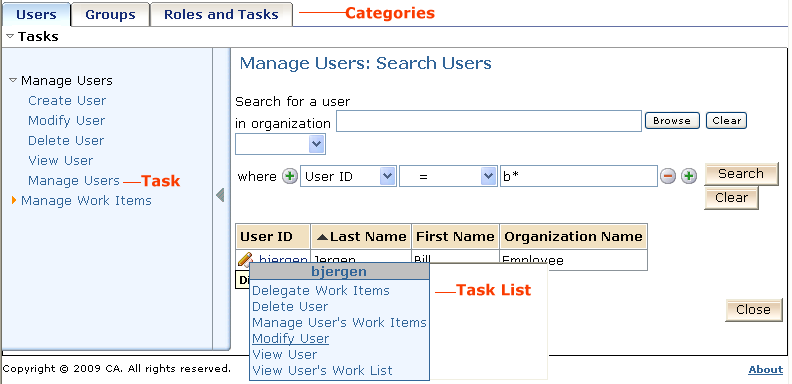
Task: Click the First Name column header
Action: point(455,236)
